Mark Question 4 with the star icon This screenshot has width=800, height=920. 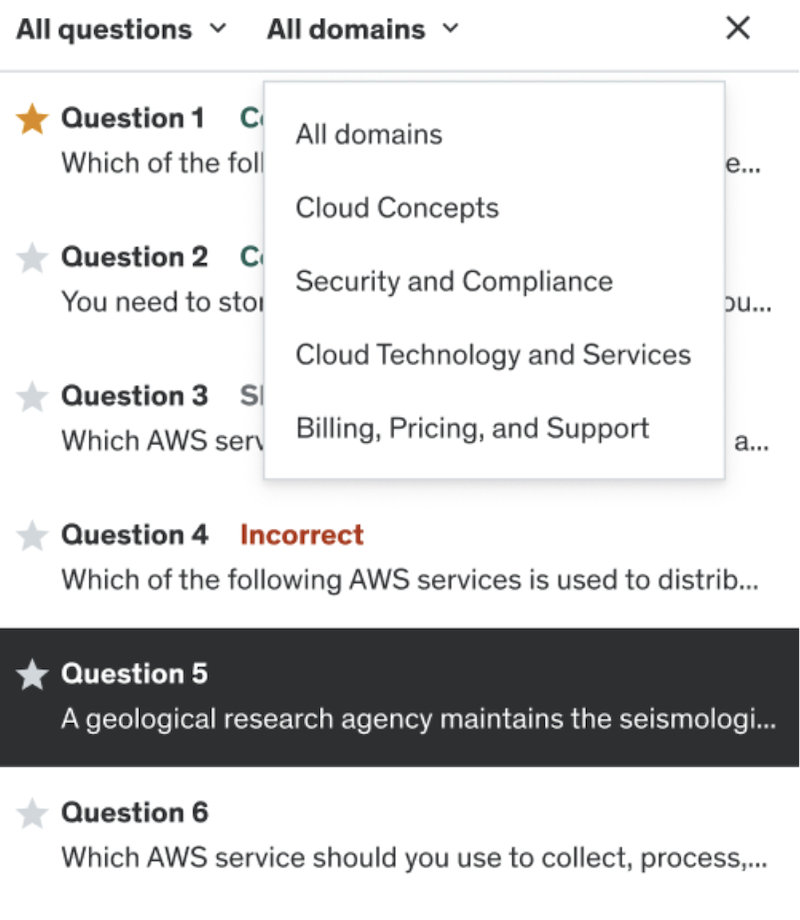pyautogui.click(x=32, y=536)
